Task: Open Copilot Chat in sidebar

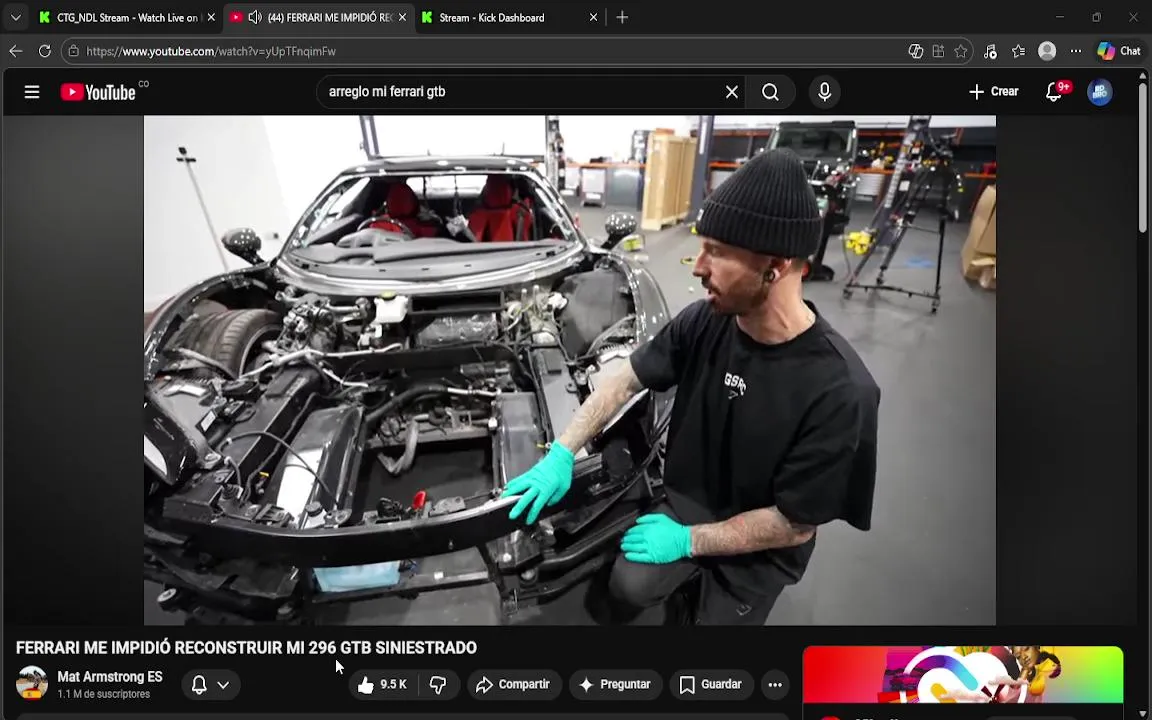Action: click(1119, 51)
